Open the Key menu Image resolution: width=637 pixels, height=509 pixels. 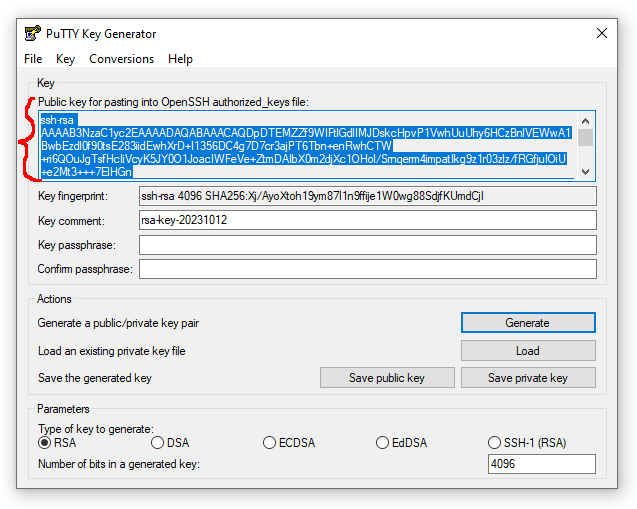coord(65,59)
